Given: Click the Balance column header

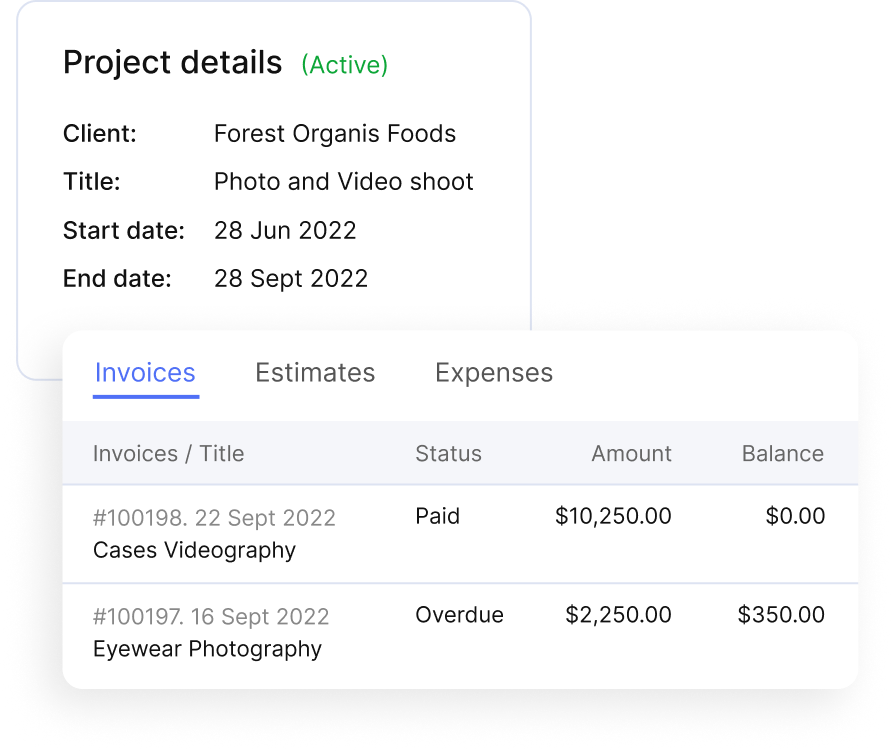Looking at the screenshot, I should (x=782, y=454).
